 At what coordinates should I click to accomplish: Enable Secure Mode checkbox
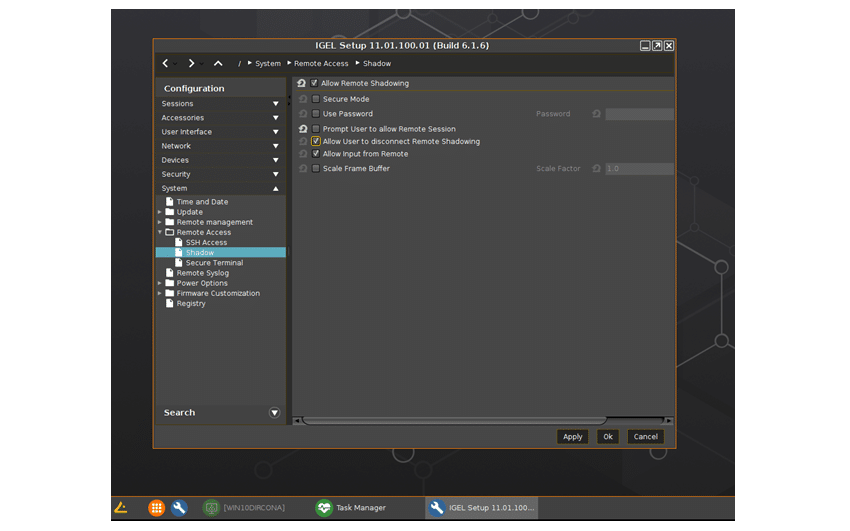[x=316, y=99]
